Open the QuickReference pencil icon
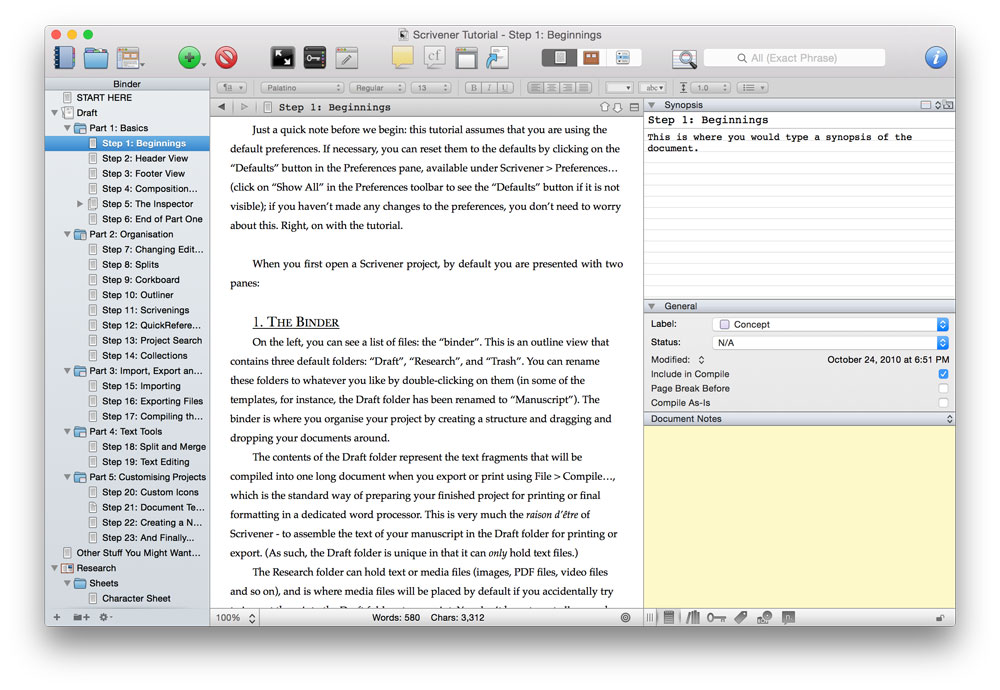 point(346,58)
